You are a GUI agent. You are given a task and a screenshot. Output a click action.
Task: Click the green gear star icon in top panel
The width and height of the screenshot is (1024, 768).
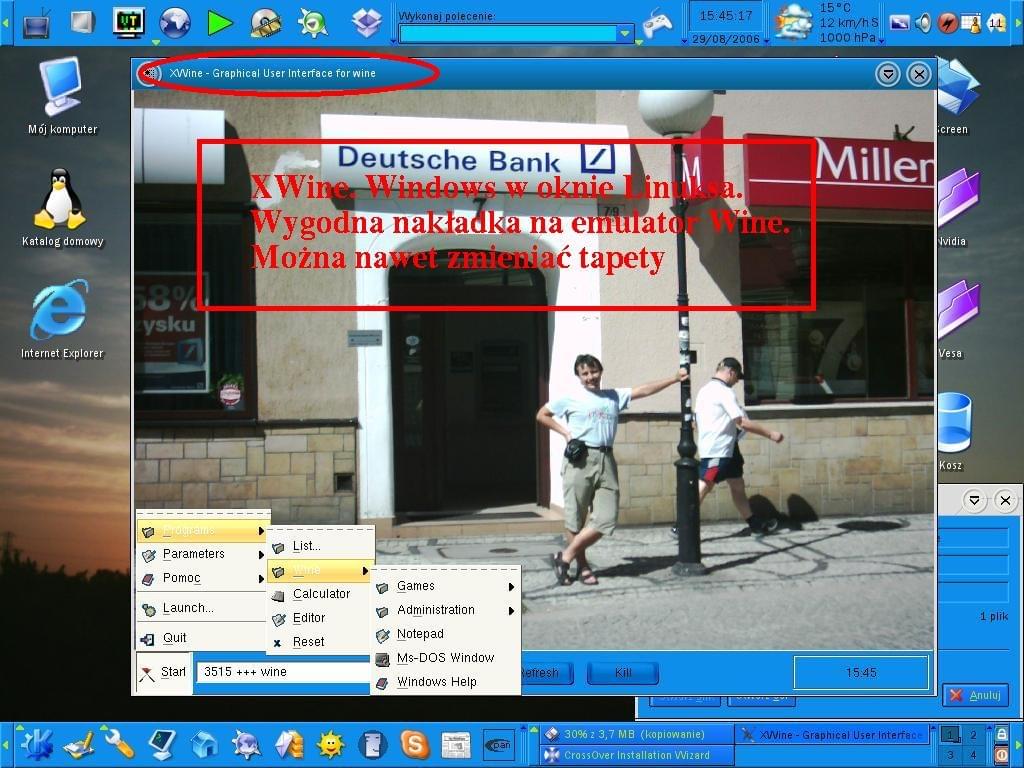pos(313,23)
